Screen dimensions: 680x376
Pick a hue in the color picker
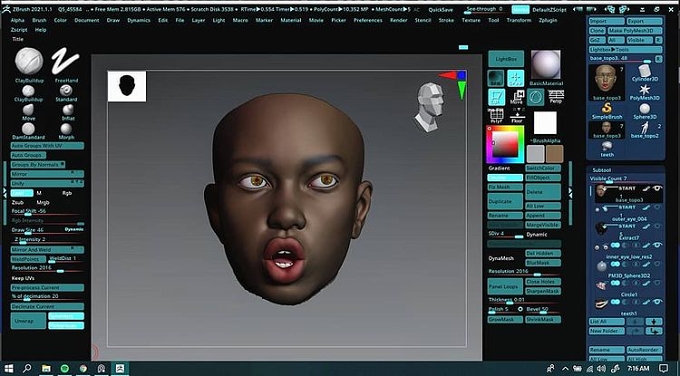click(504, 144)
